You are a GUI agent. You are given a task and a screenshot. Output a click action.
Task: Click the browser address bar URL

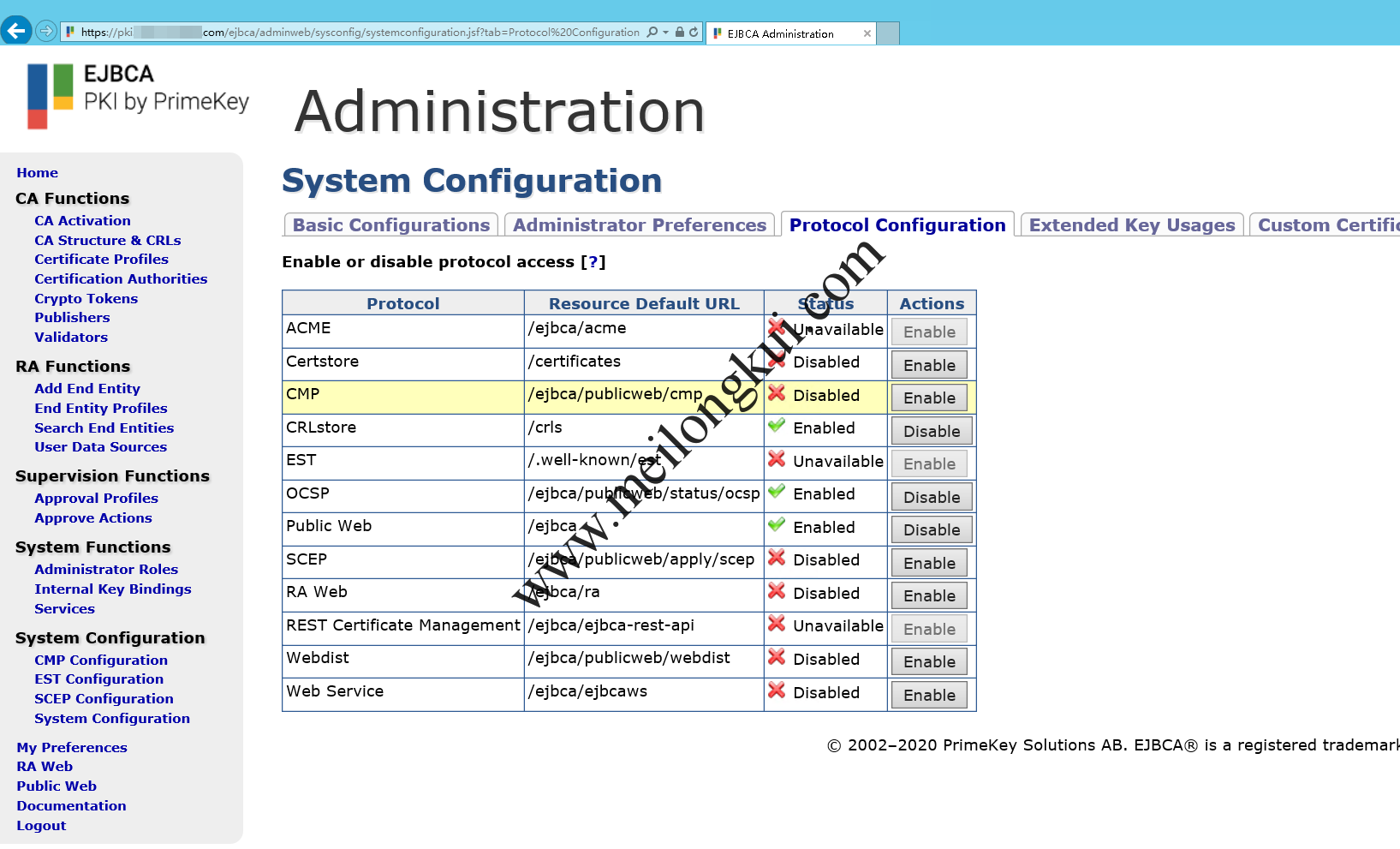(x=360, y=33)
